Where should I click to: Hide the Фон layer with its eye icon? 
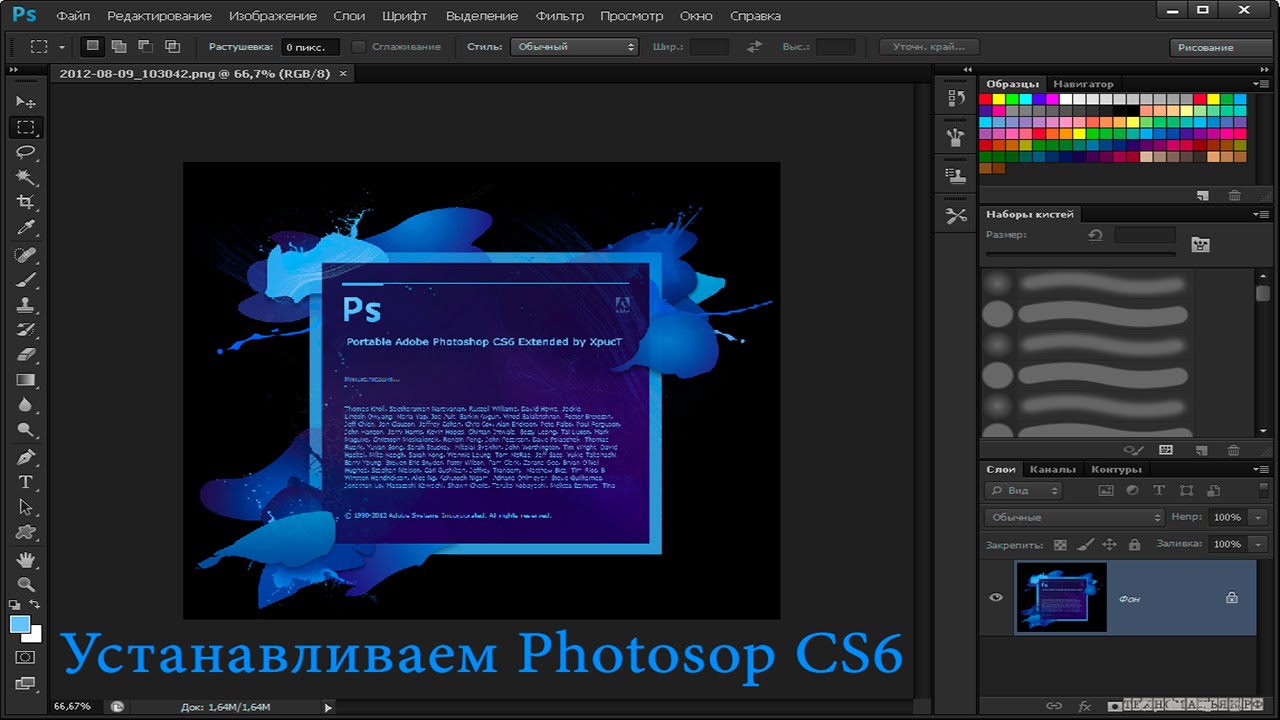point(996,598)
